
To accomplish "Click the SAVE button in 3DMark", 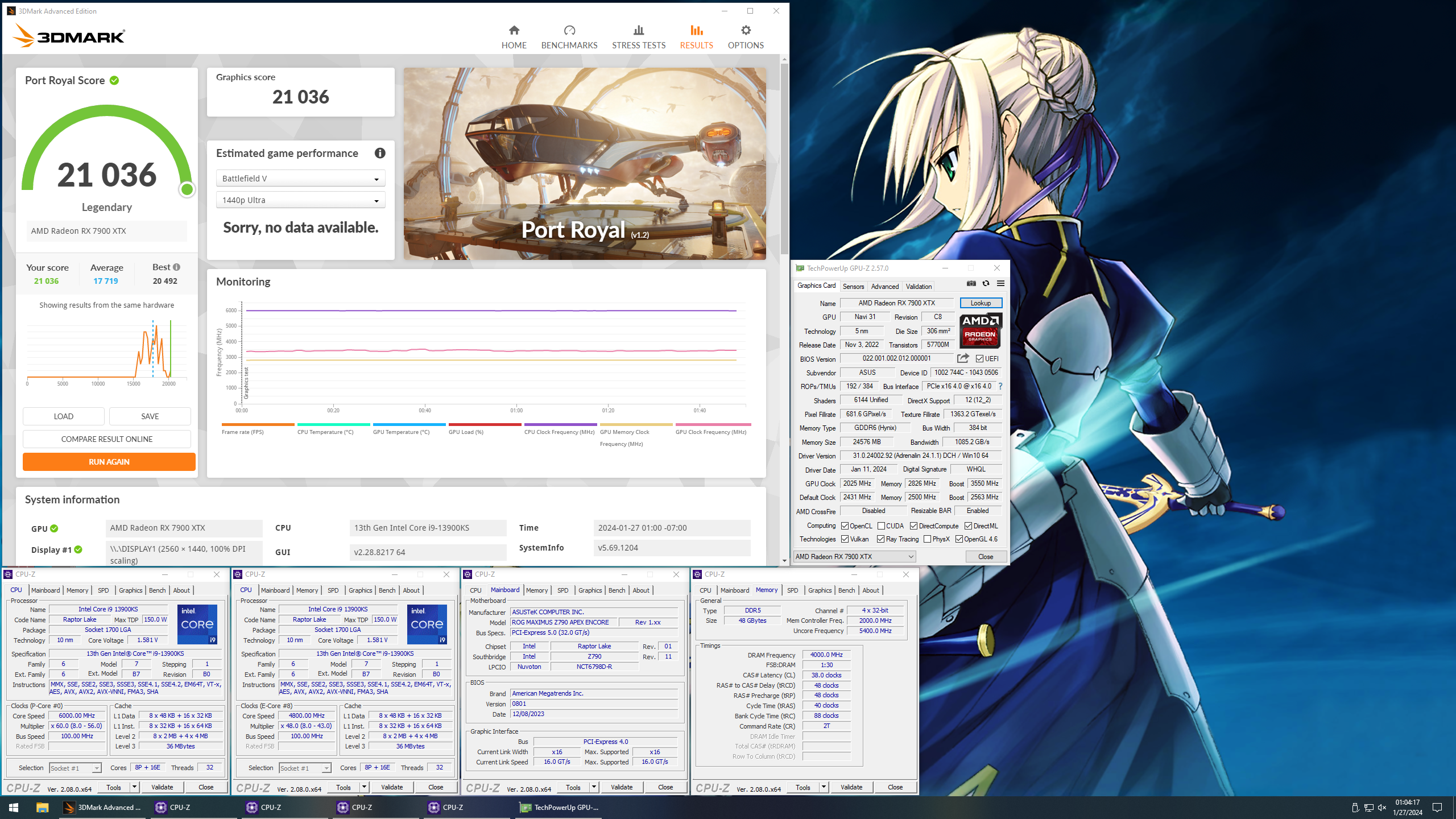I will click(150, 416).
